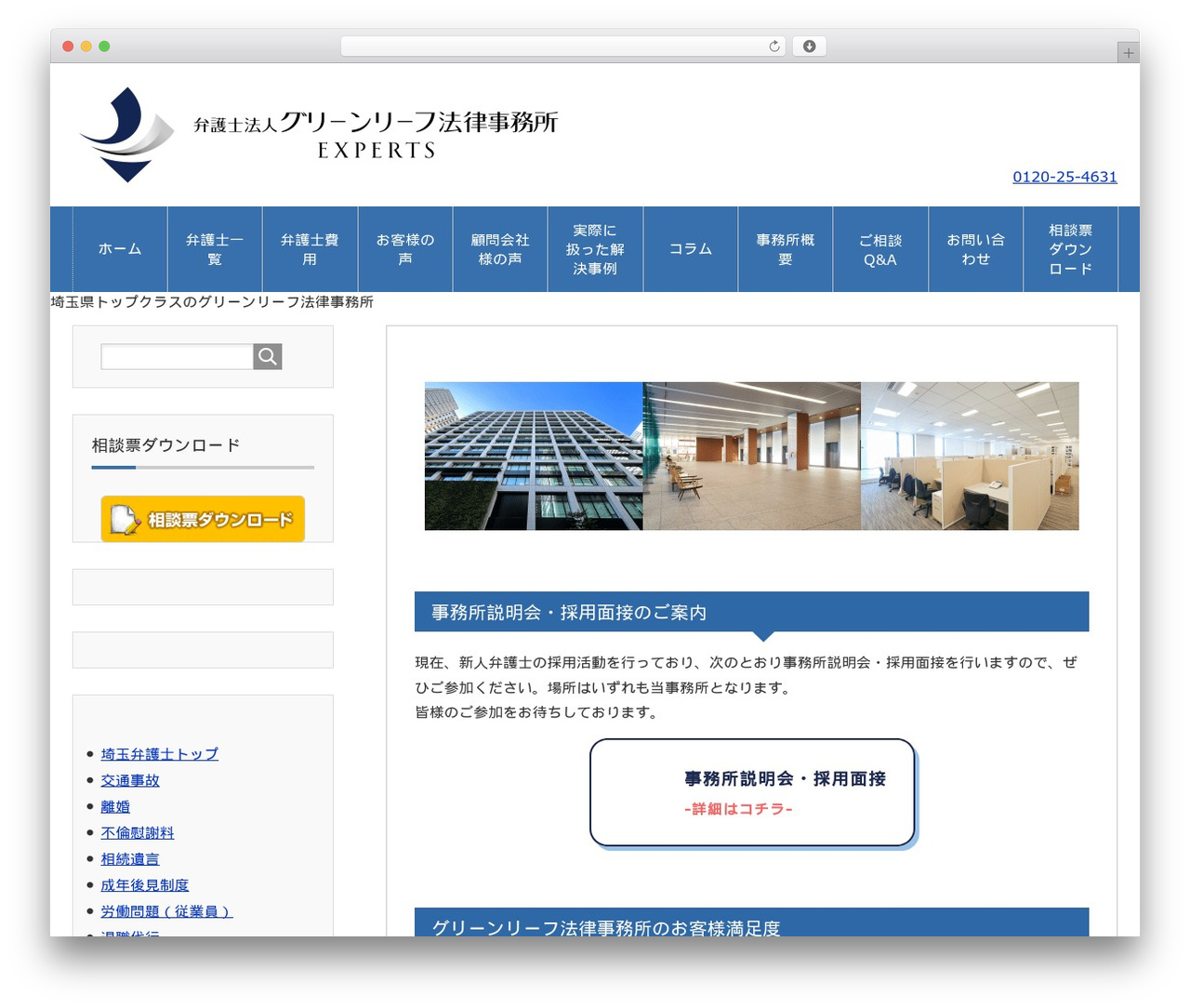1190x1008 pixels.
Task: Click the 相談票ダウンロード sidebar heading
Action: (x=165, y=445)
